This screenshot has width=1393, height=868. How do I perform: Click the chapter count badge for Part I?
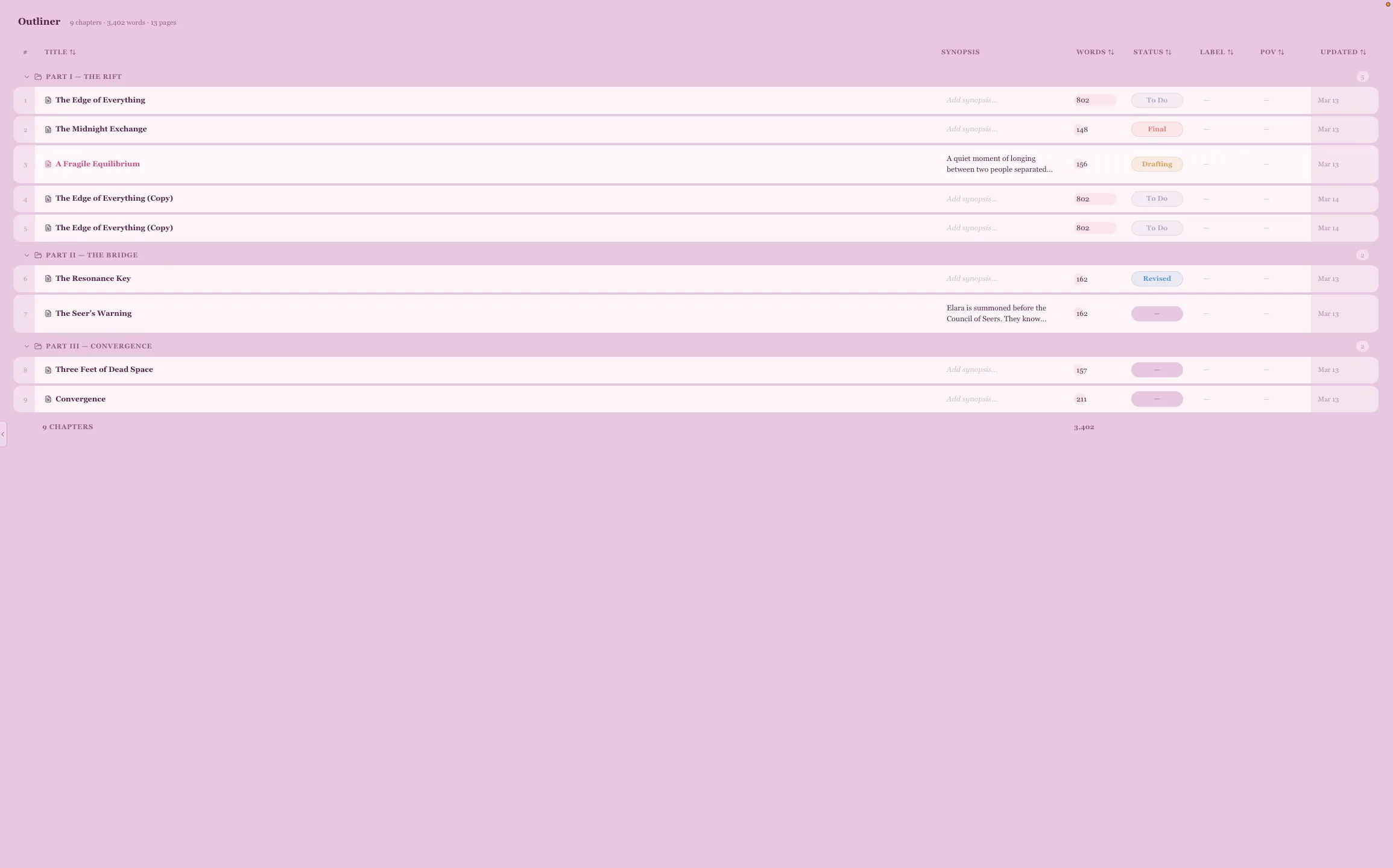[1362, 77]
